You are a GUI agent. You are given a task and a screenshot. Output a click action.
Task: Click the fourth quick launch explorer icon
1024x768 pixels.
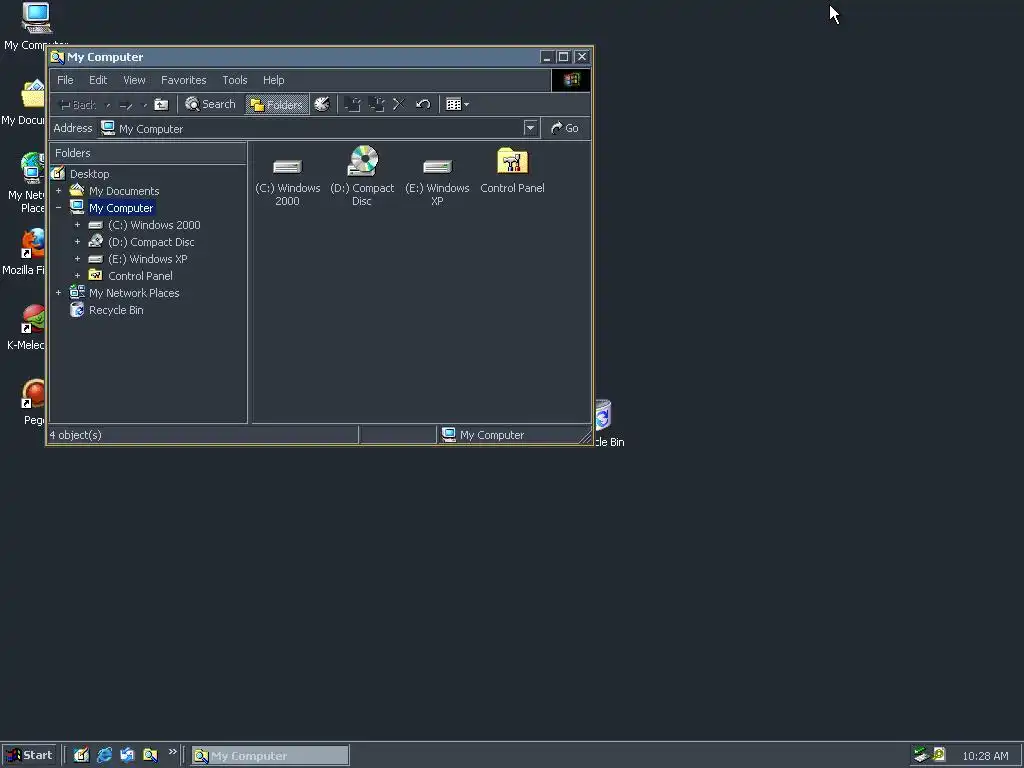coord(150,755)
